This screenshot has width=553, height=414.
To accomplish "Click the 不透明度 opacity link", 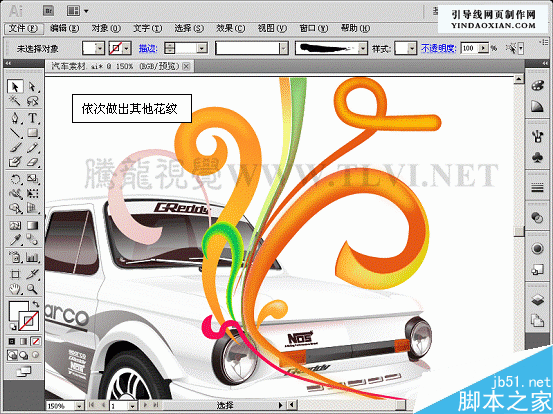I will pos(438,48).
